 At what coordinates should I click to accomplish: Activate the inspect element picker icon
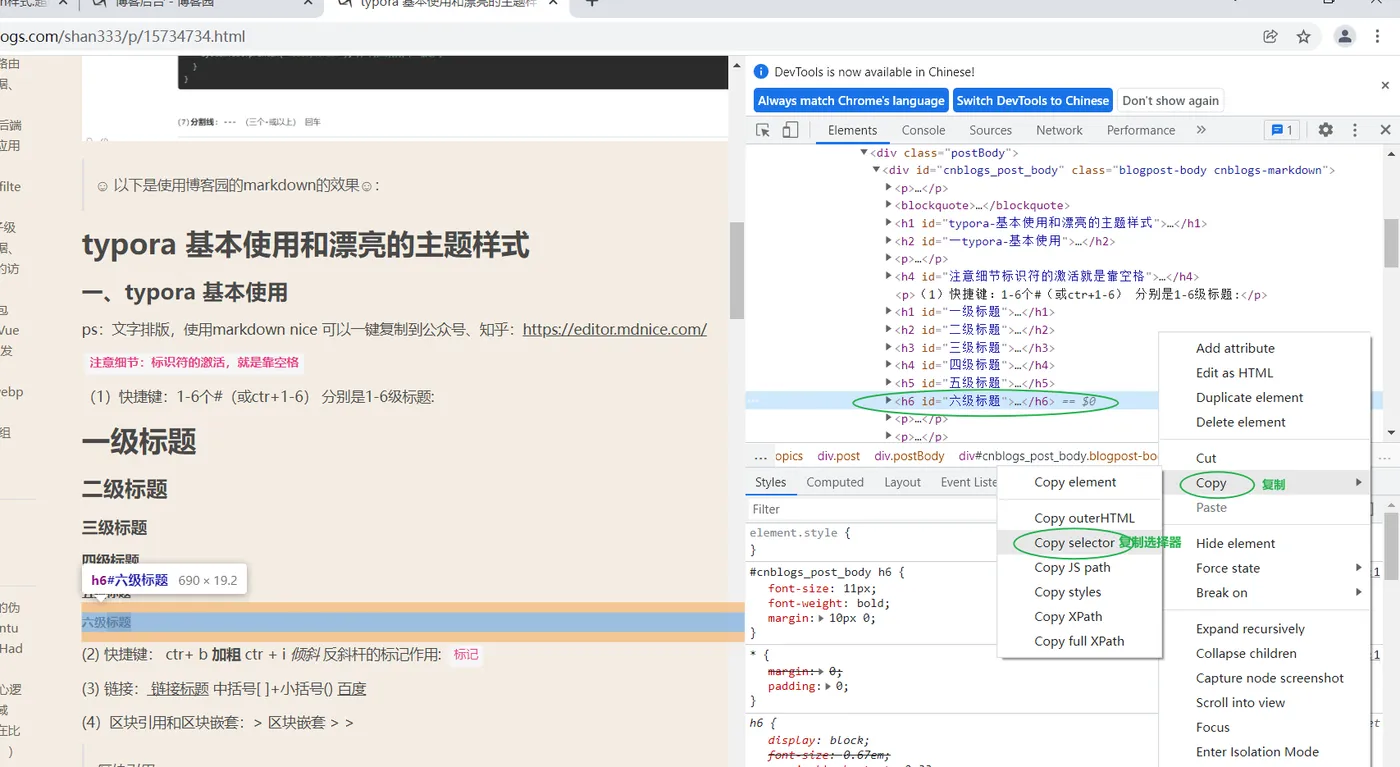763,130
